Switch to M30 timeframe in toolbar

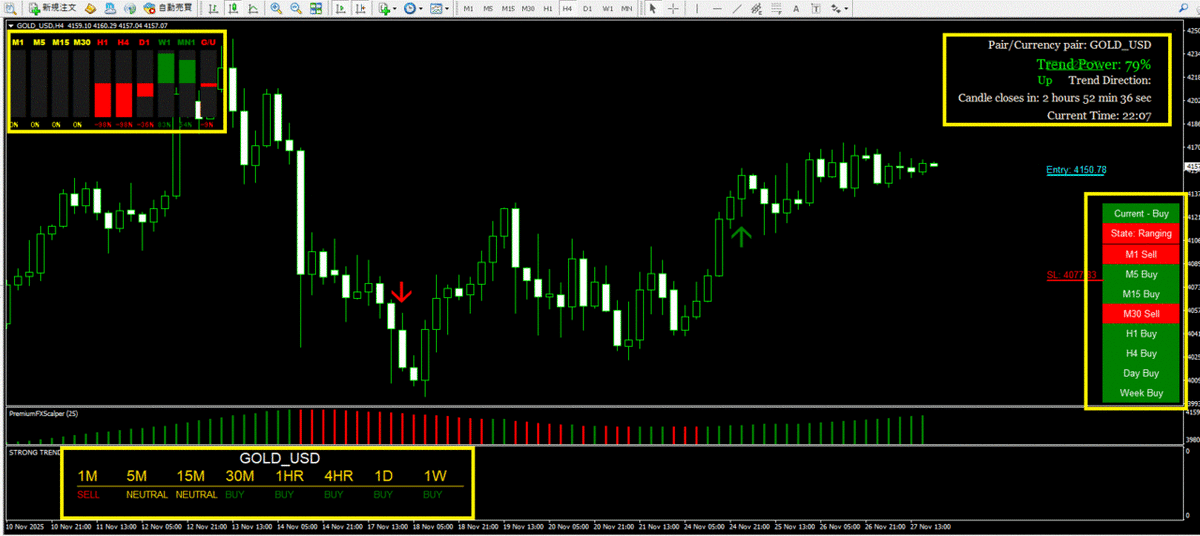point(528,8)
